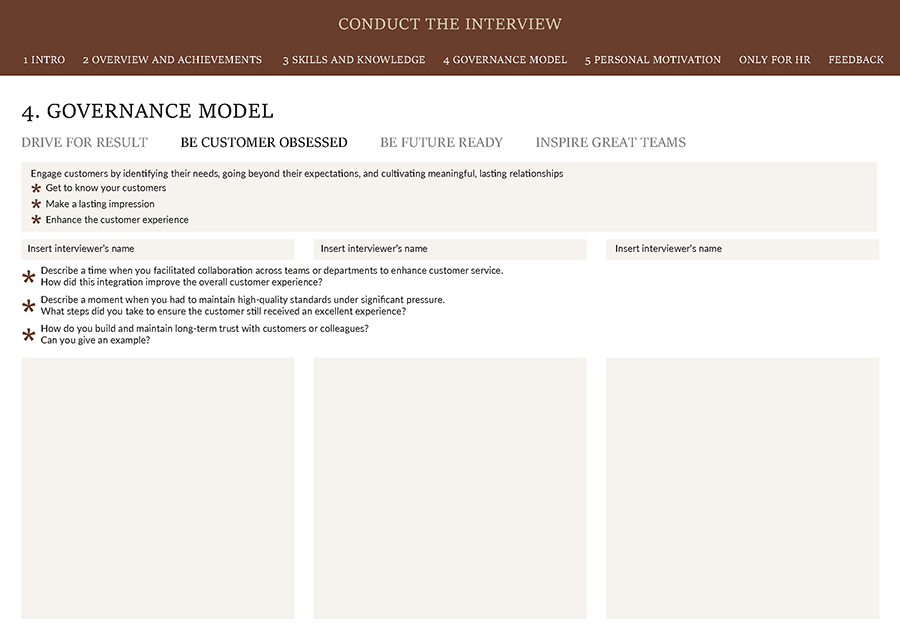Click asterisk beside 'Get to know your customers'
This screenshot has height=636, width=900.
point(36,188)
